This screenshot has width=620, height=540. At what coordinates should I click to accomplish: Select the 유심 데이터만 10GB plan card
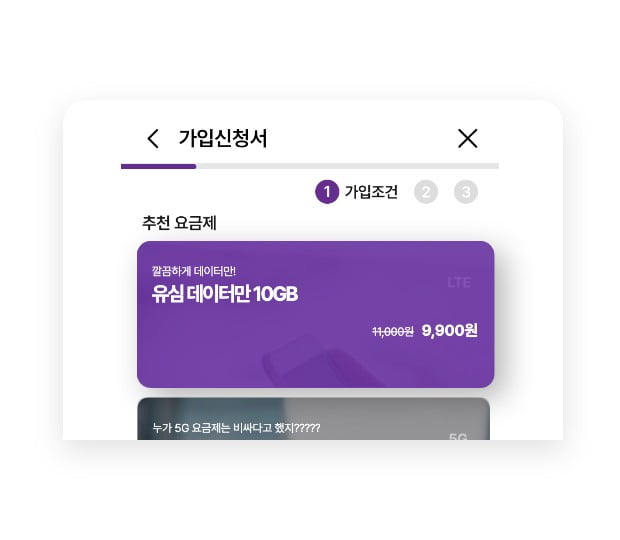316,314
